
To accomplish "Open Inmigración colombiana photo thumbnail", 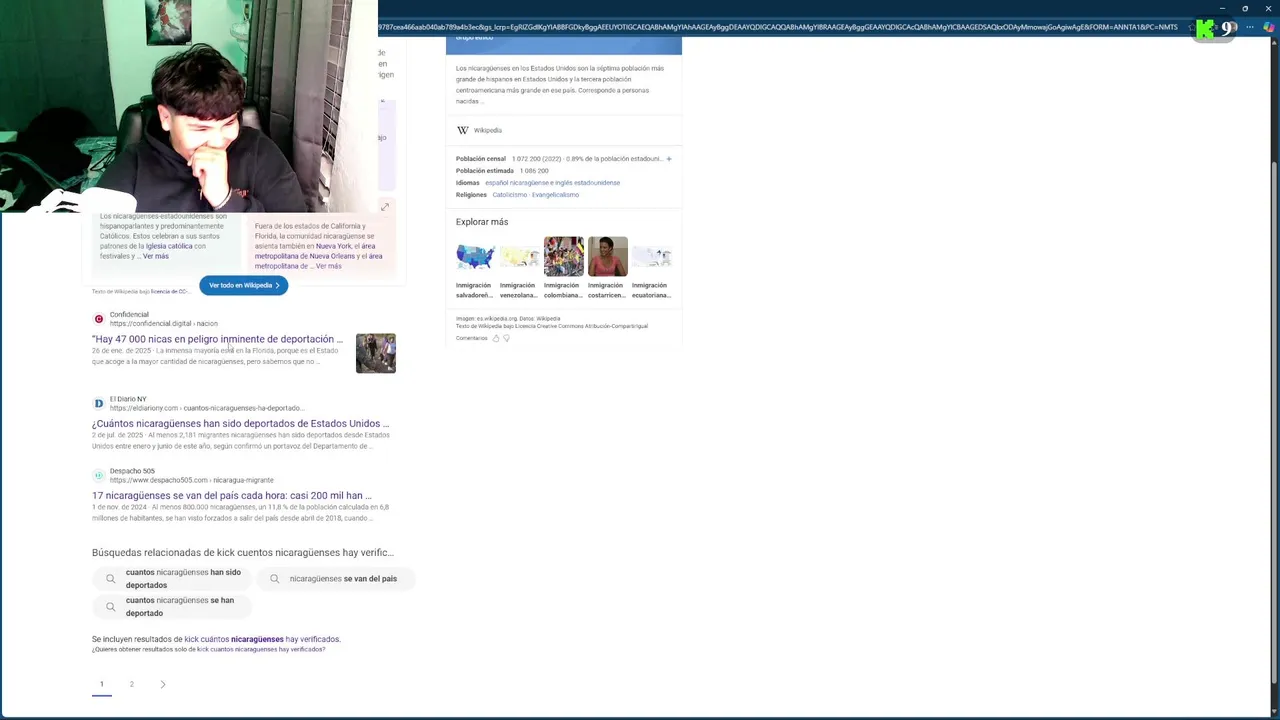I will coord(563,256).
